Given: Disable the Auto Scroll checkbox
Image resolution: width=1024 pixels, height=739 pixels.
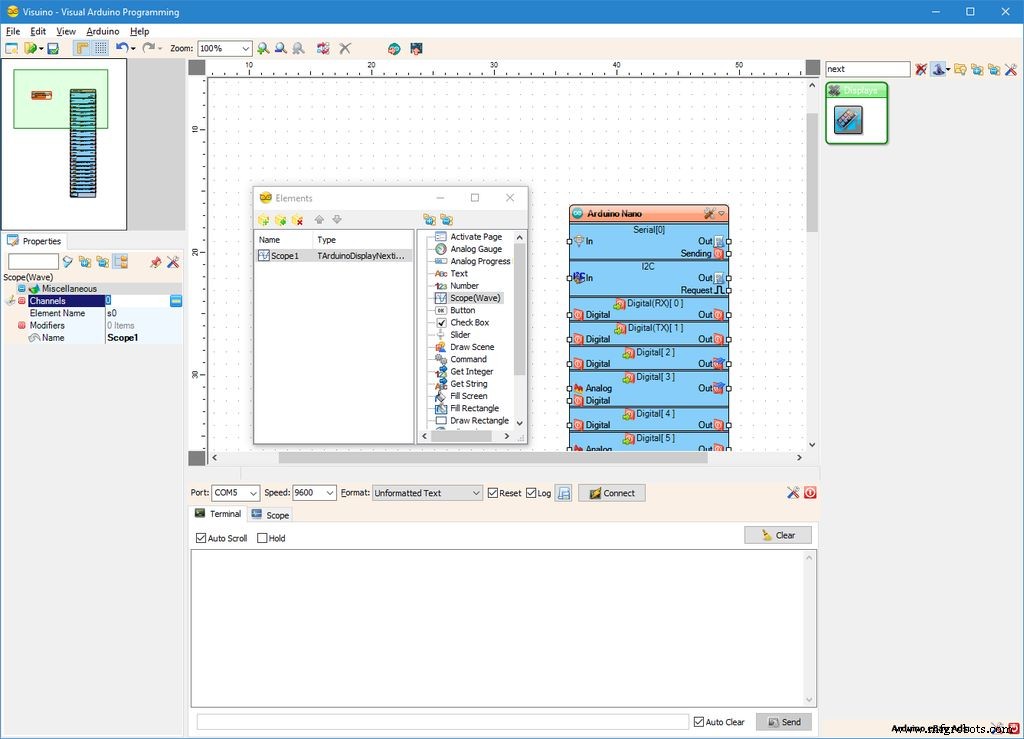Looking at the screenshot, I should (201, 537).
